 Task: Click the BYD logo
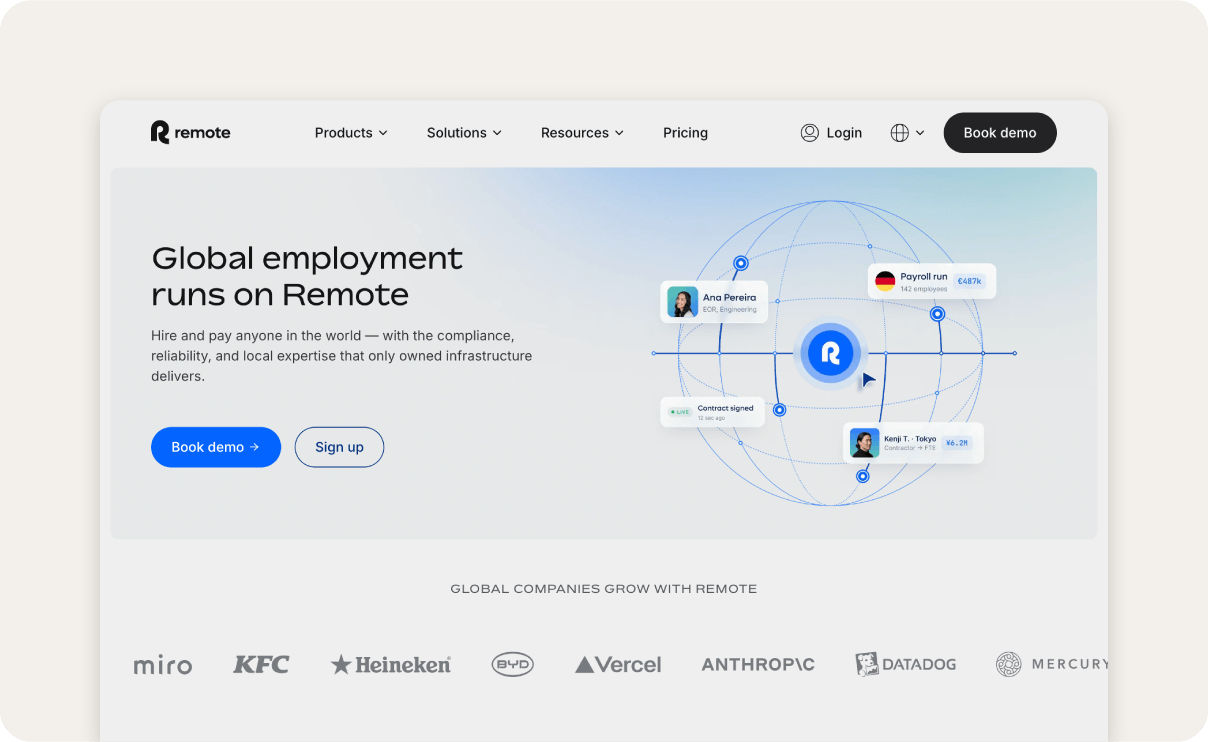tap(513, 664)
